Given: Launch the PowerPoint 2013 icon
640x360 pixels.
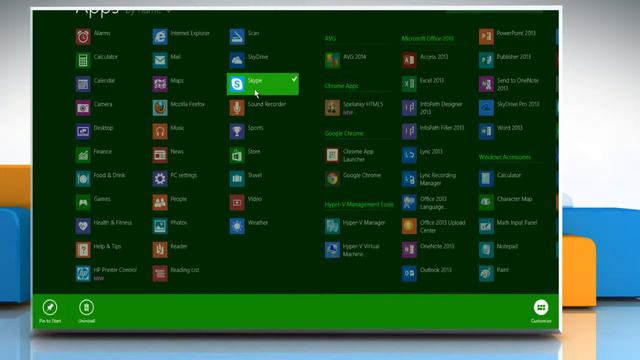Looking at the screenshot, I should coord(486,37).
